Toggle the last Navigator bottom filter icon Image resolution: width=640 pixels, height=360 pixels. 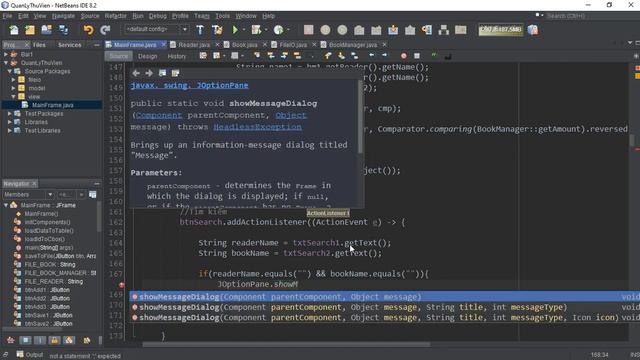tap(87, 340)
